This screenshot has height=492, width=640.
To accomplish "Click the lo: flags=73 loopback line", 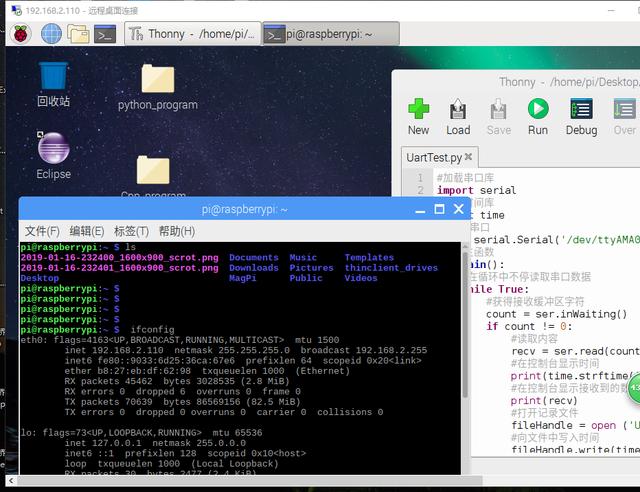I will click(141, 433).
